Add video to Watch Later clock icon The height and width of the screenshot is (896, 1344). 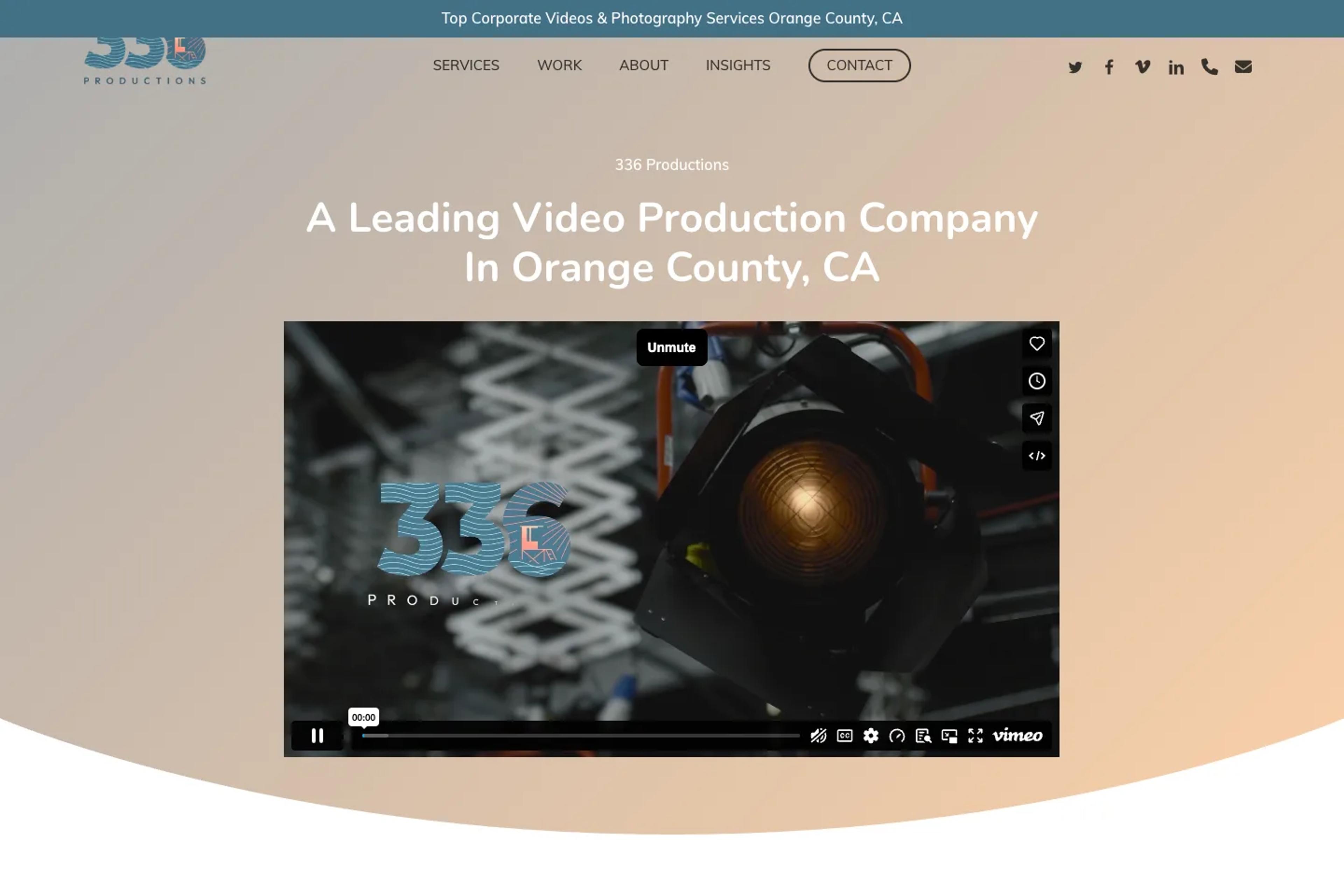click(1037, 381)
